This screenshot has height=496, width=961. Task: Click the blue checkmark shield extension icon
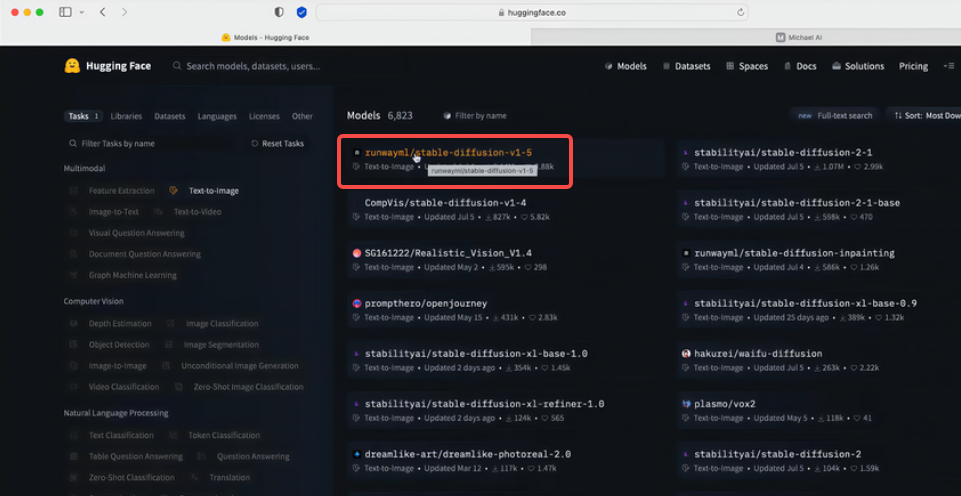[x=302, y=12]
